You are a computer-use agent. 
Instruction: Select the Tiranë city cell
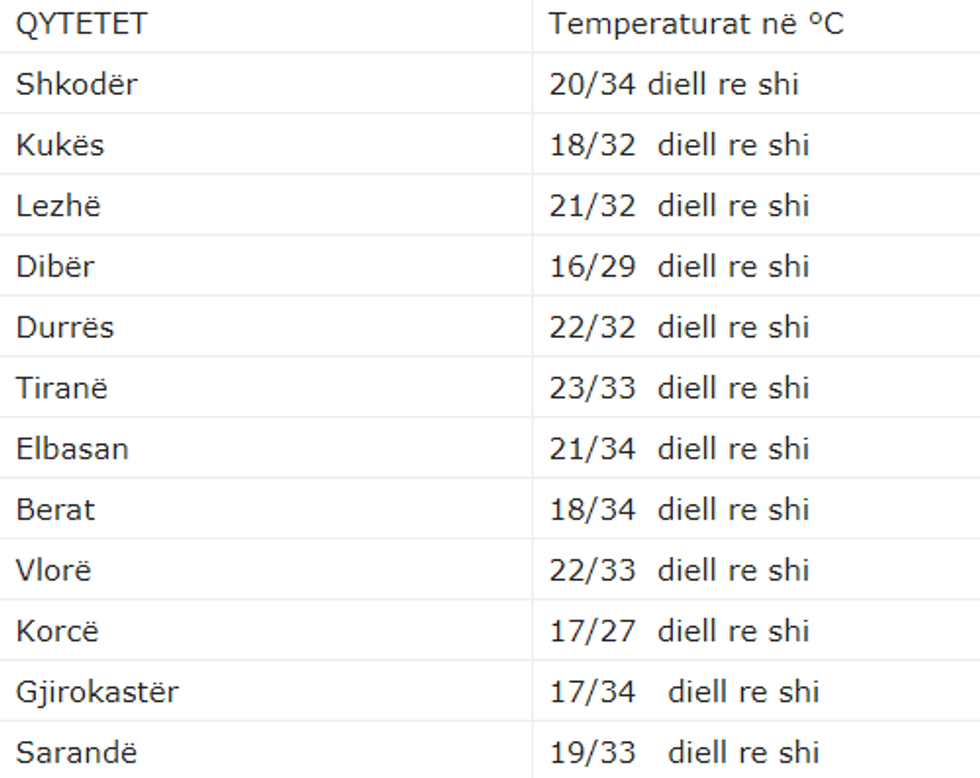[61, 388]
